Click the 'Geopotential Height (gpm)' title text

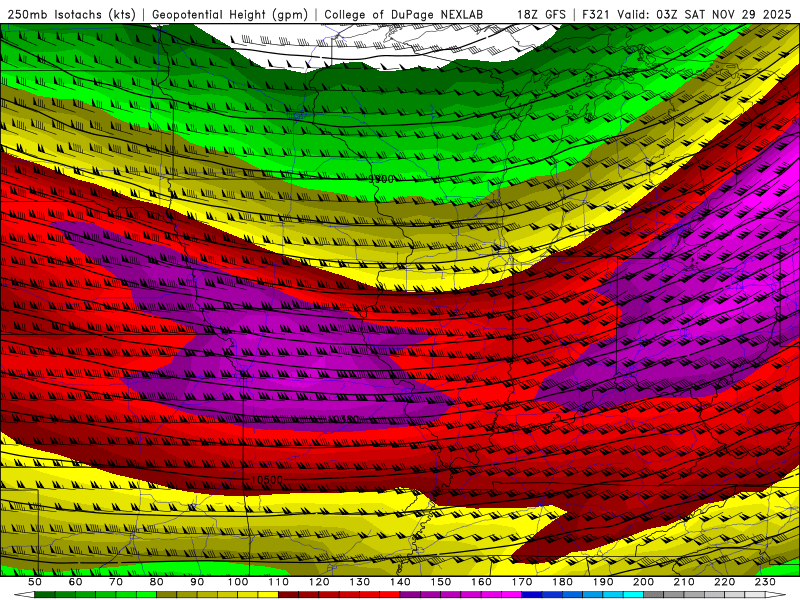[x=230, y=15]
